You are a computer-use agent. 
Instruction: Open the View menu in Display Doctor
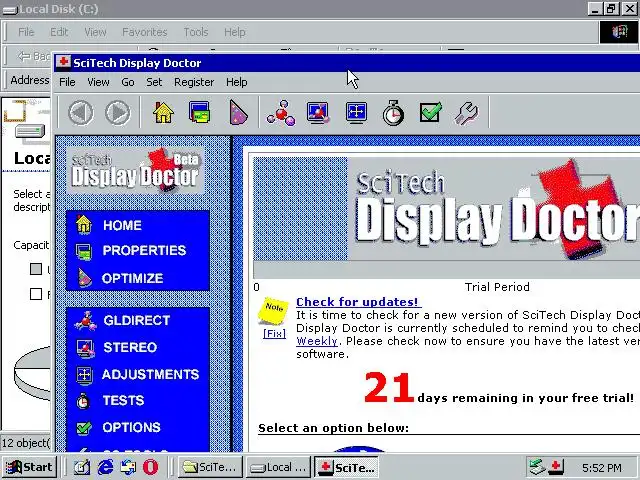tap(98, 82)
